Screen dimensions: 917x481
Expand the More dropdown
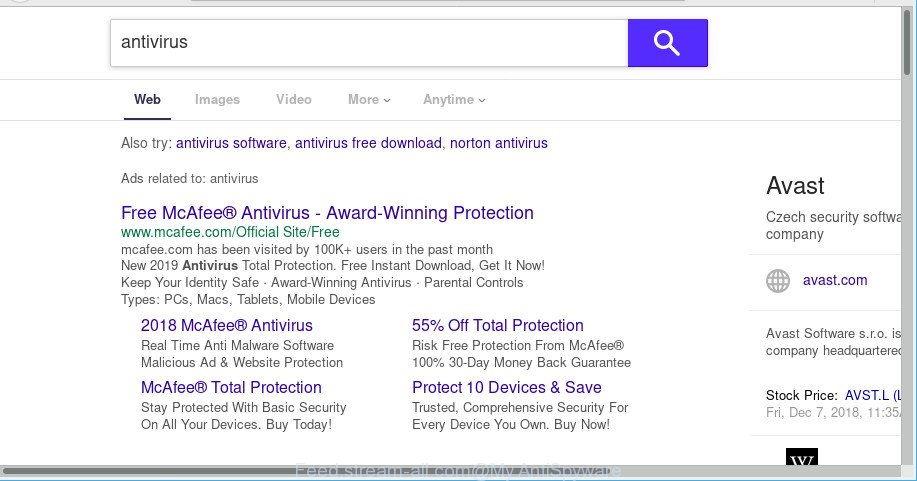(x=369, y=99)
